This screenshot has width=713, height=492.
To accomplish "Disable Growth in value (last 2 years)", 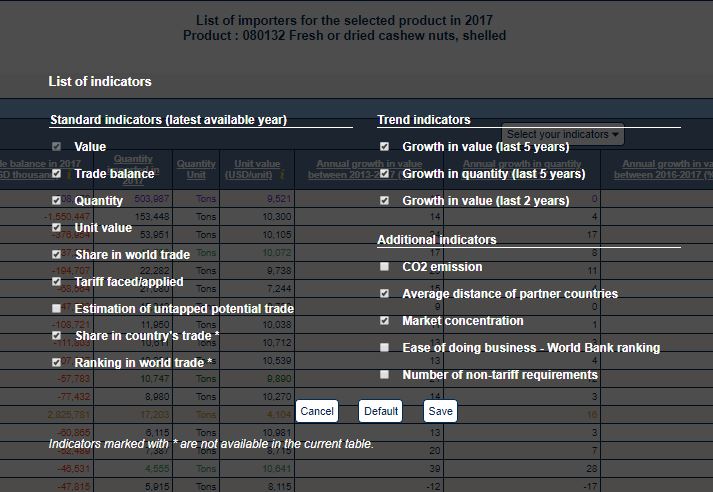I will 385,201.
